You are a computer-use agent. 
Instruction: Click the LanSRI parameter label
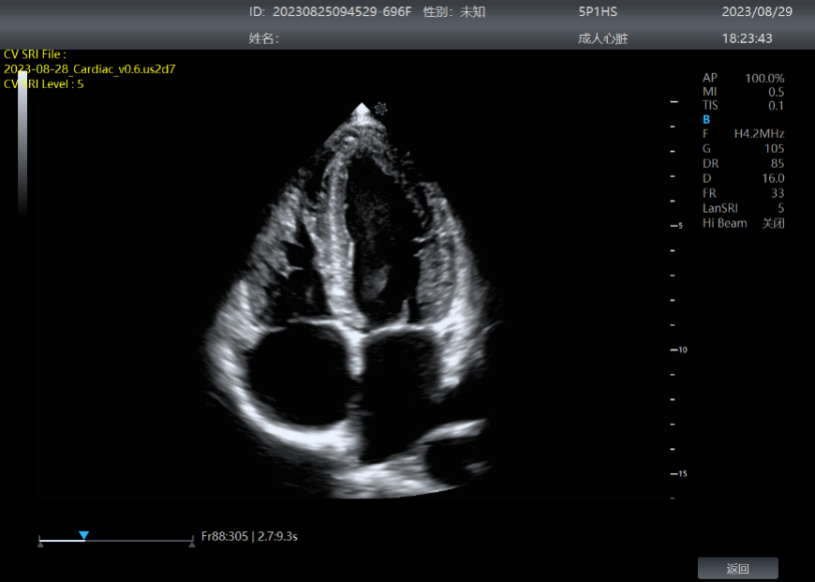(720, 208)
